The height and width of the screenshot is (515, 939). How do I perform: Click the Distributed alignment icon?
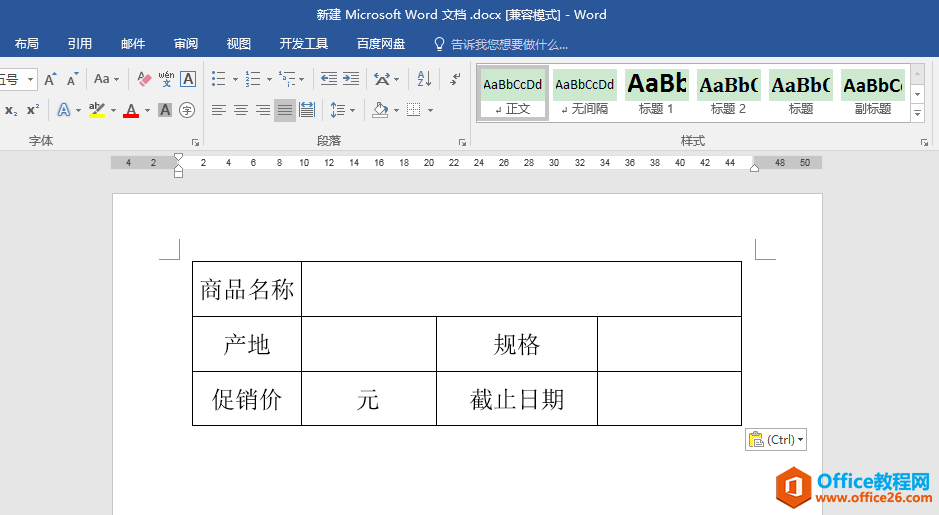[307, 110]
